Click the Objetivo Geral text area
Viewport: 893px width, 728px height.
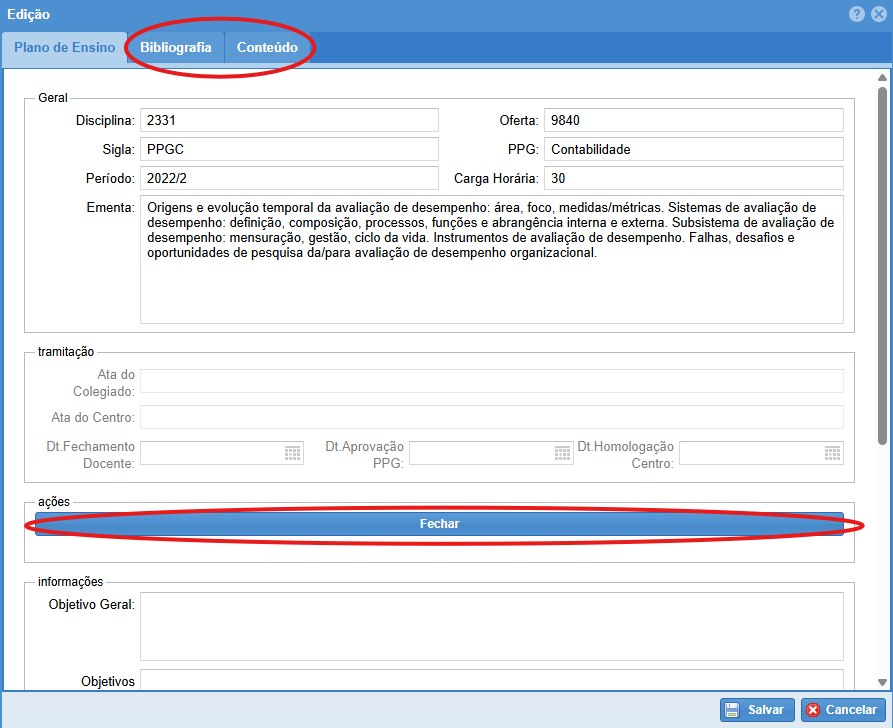coord(491,626)
